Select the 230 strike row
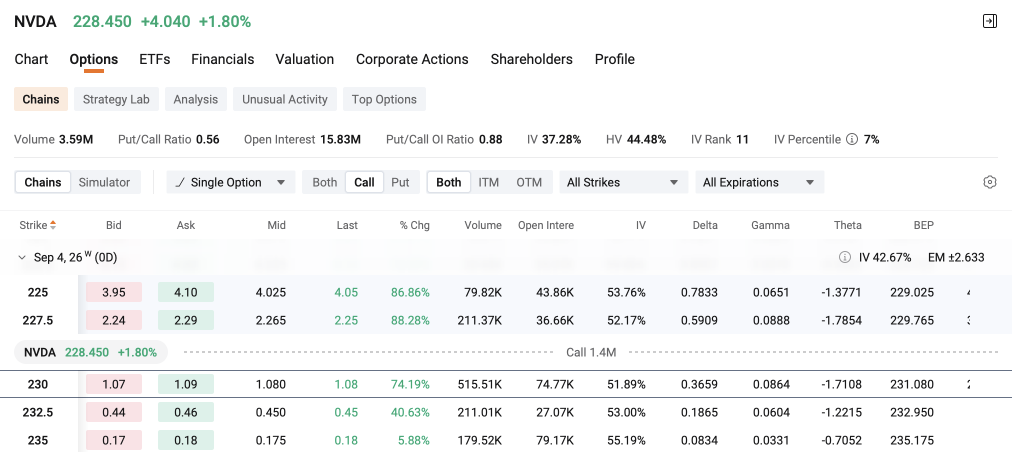This screenshot has height=452, width=1012. pos(506,384)
